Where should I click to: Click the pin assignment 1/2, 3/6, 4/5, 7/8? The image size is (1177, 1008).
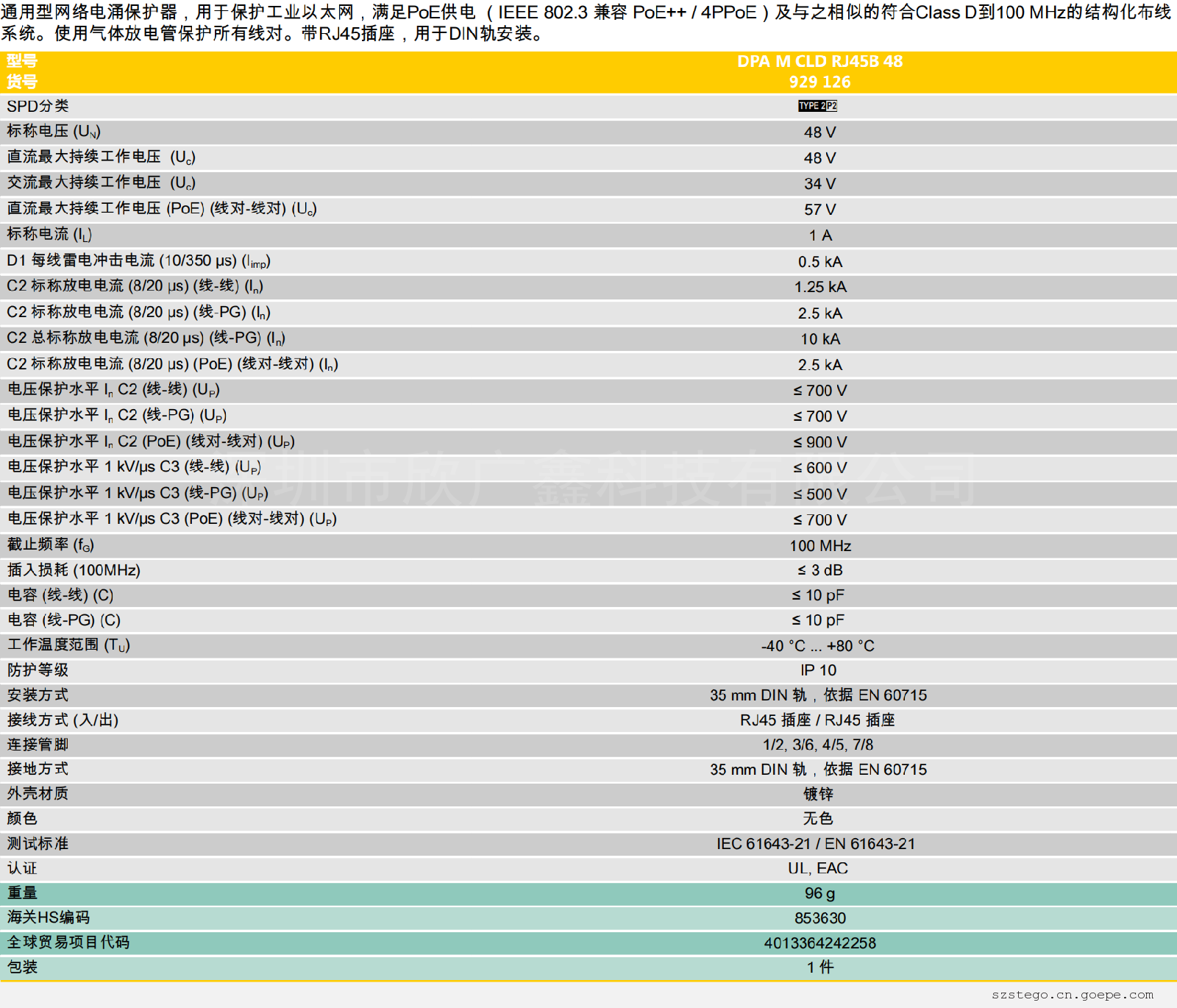pyautogui.click(x=817, y=745)
